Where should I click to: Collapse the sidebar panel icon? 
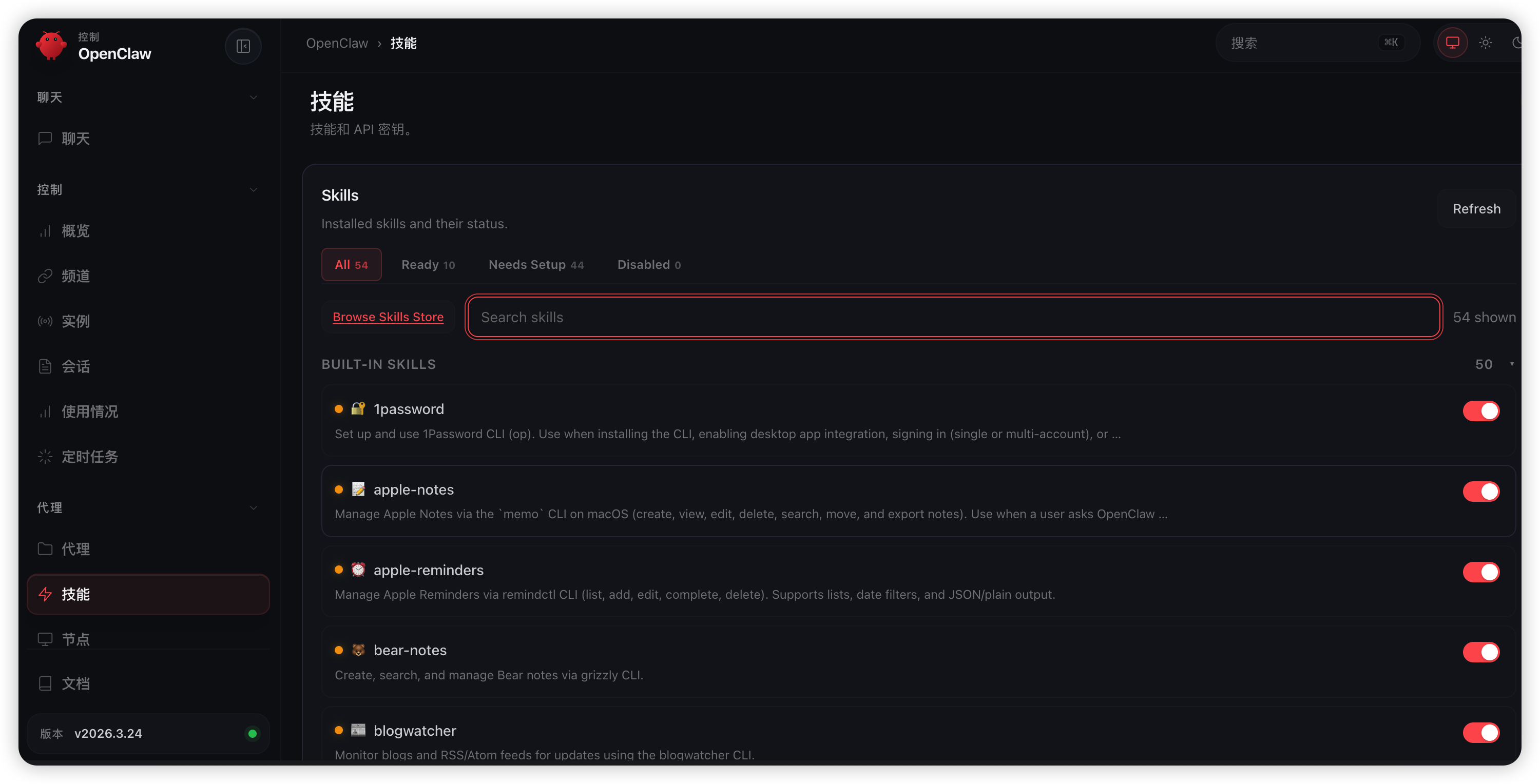click(243, 46)
